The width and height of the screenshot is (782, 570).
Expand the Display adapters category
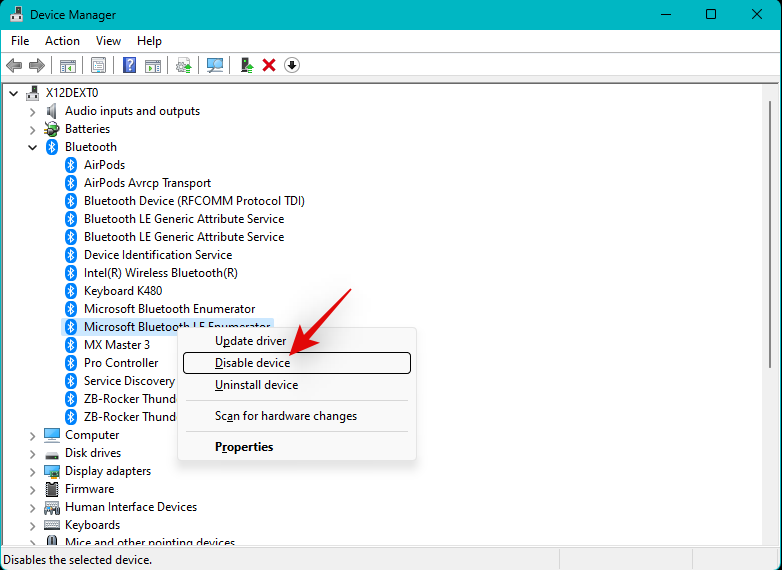[x=32, y=472]
